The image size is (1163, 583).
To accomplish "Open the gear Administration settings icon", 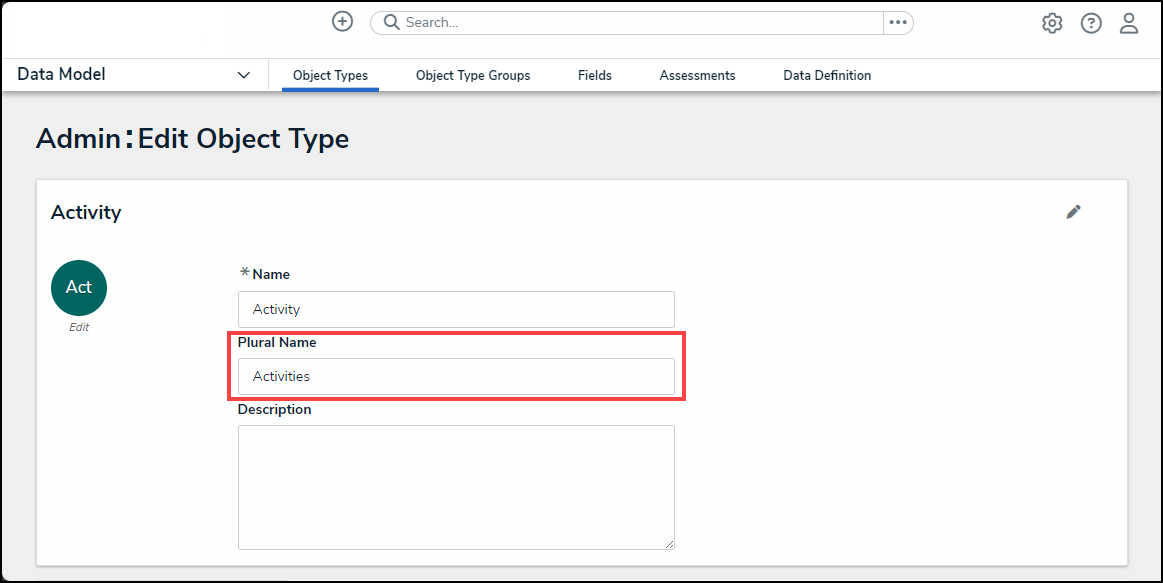I will pos(1052,24).
